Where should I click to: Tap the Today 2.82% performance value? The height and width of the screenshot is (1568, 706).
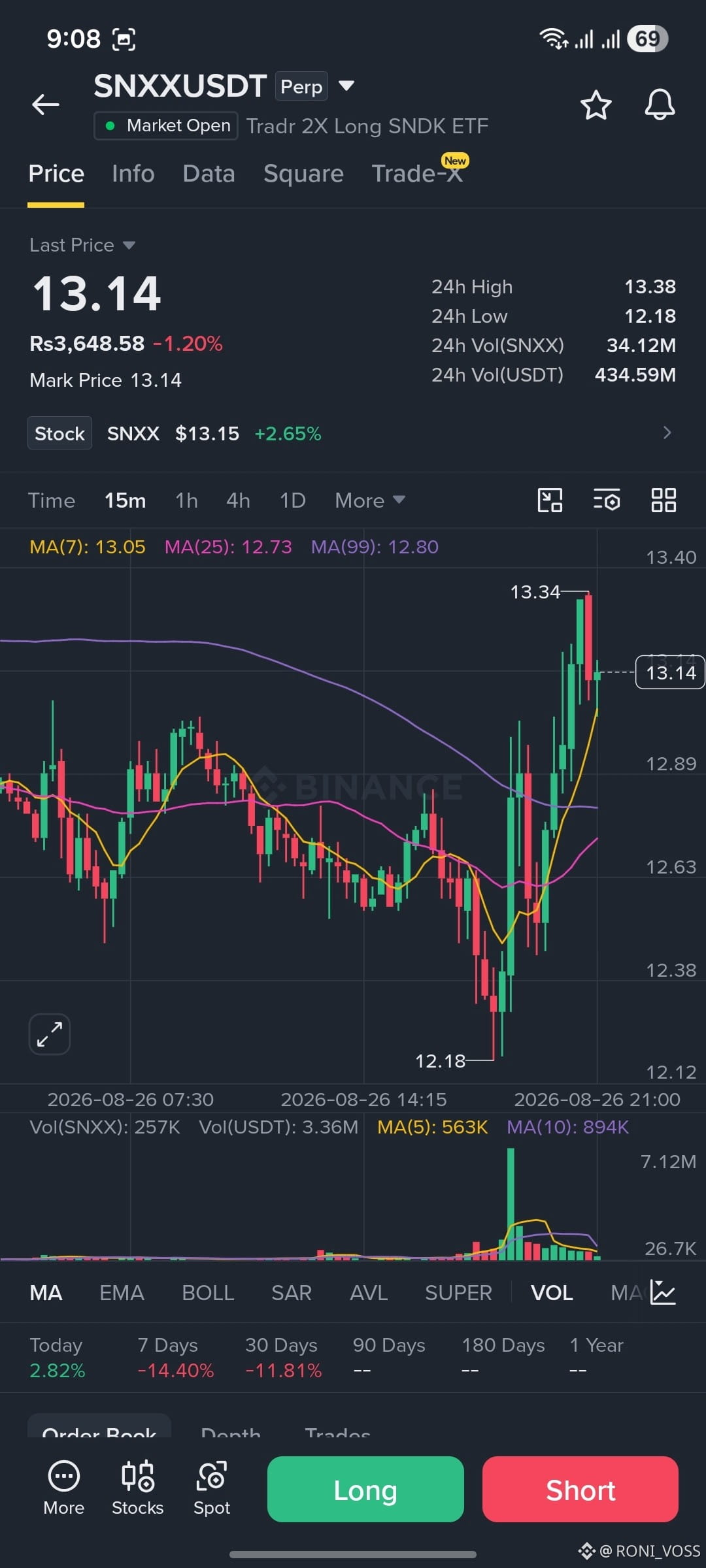58,1371
